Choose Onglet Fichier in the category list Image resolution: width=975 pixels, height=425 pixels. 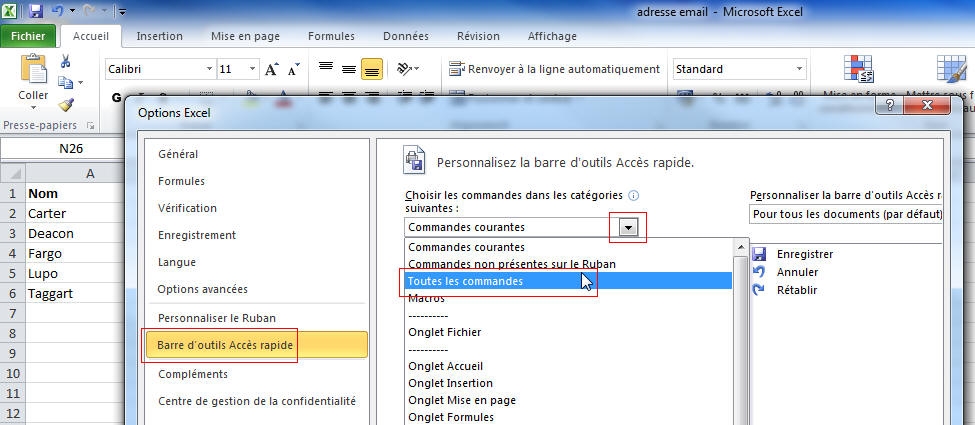568,332
